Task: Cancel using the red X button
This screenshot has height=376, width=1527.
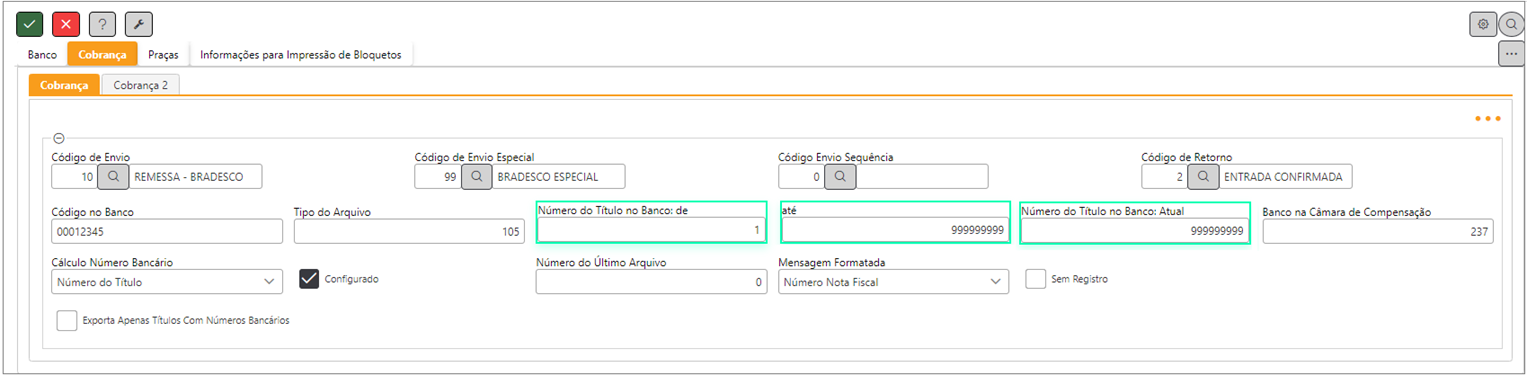Action: (x=66, y=24)
